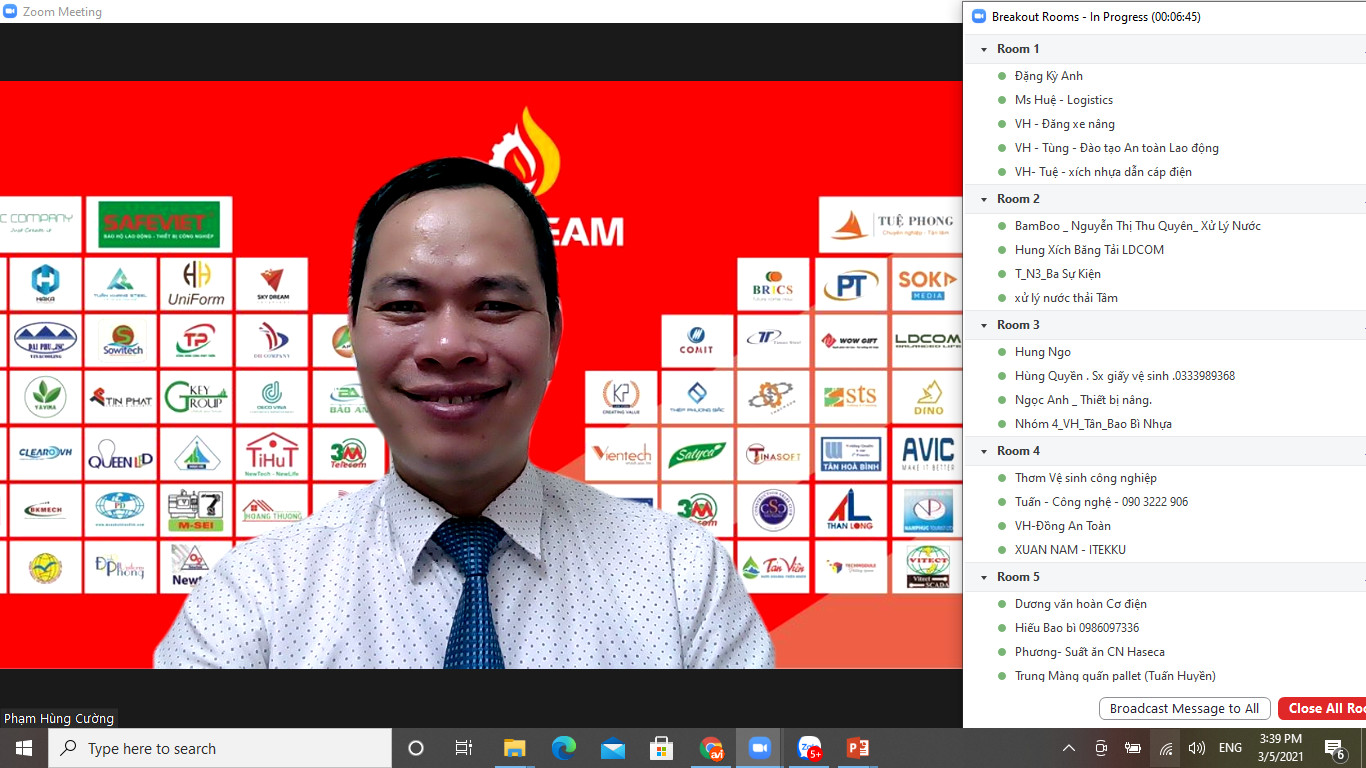Switch to PowerPoint from the taskbar
This screenshot has height=768, width=1366.
tap(858, 748)
